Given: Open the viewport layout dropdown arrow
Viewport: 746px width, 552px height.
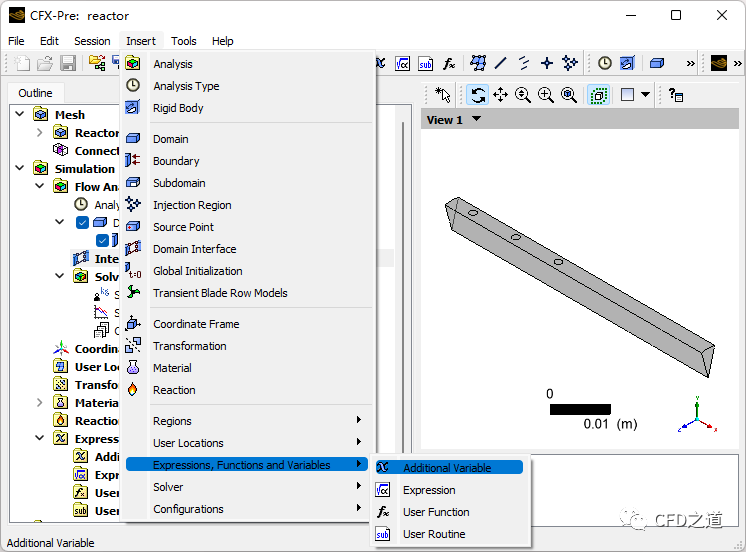Looking at the screenshot, I should [x=645, y=95].
